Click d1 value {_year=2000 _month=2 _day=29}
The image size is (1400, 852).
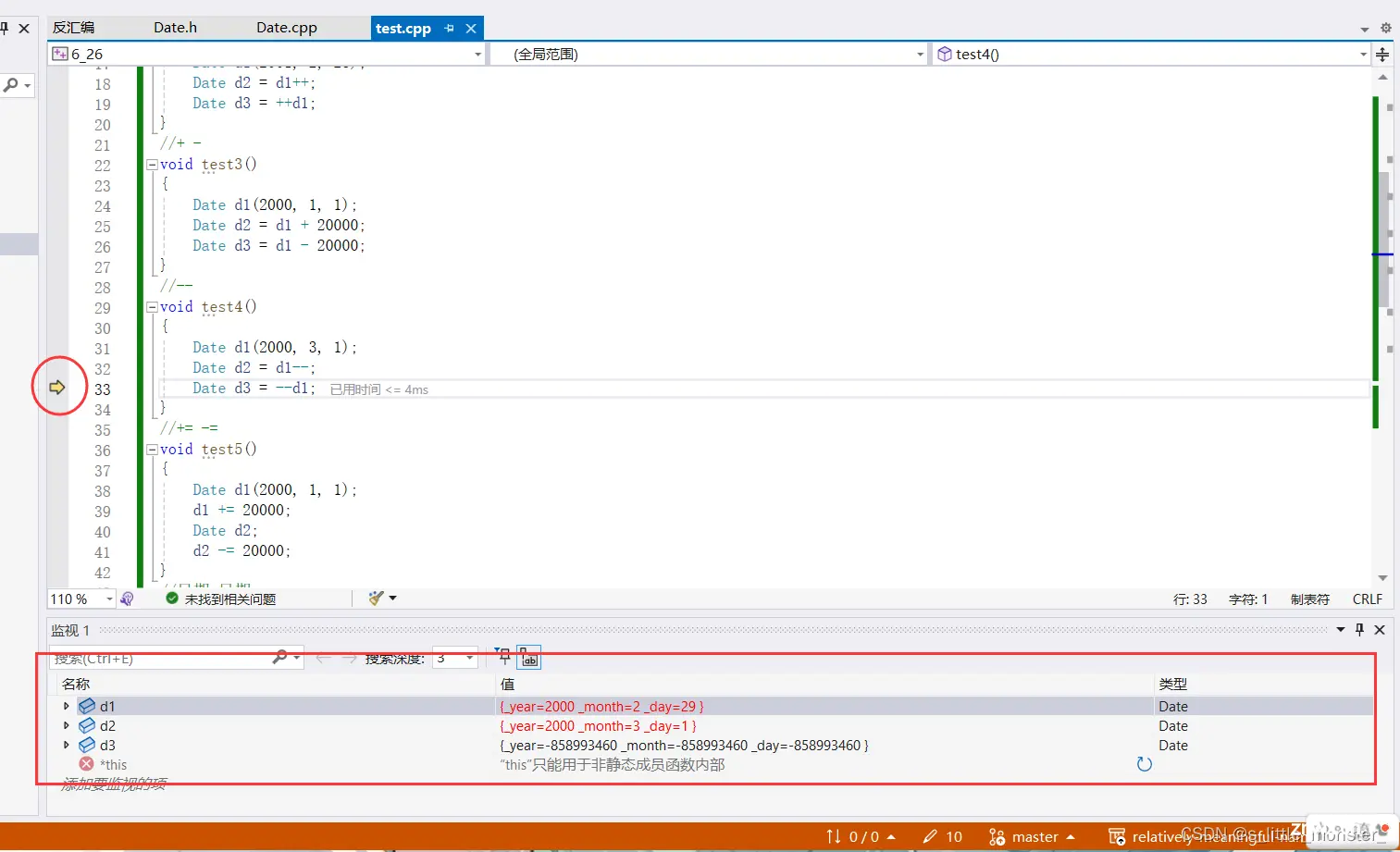tap(601, 707)
